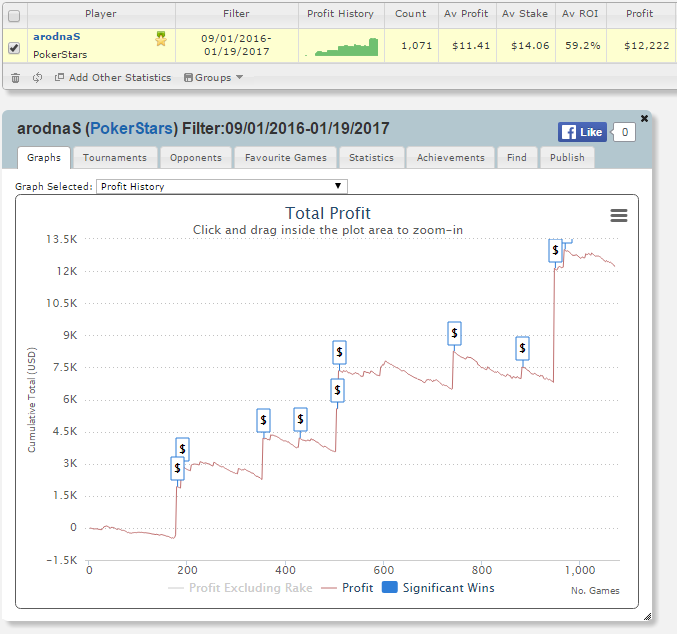Viewport: 677px width, 634px height.
Task: Click the significant win marker near game 430
Action: click(301, 419)
